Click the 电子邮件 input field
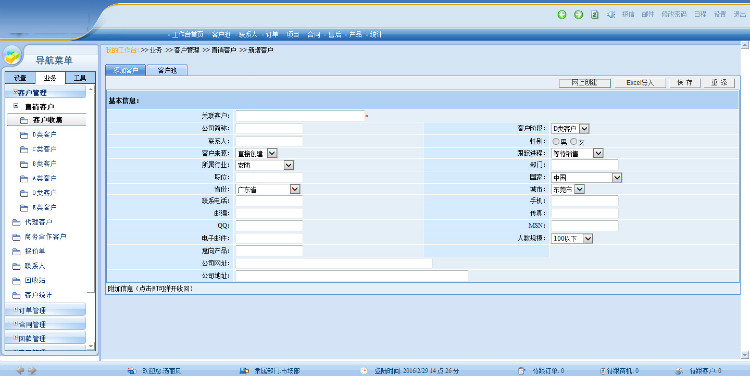Screen dimensions: 750x376 [269, 238]
